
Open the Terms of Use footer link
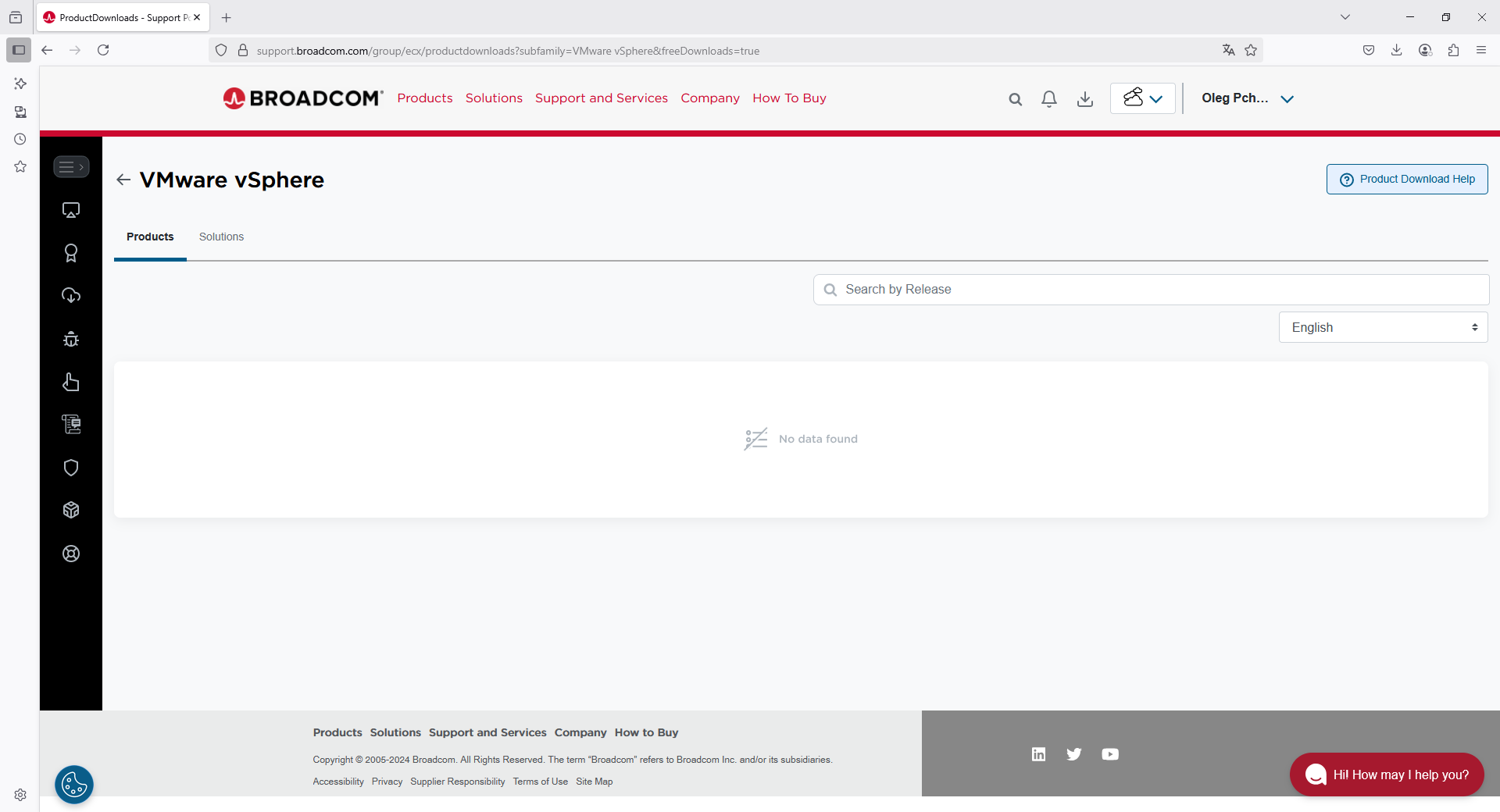pos(541,782)
